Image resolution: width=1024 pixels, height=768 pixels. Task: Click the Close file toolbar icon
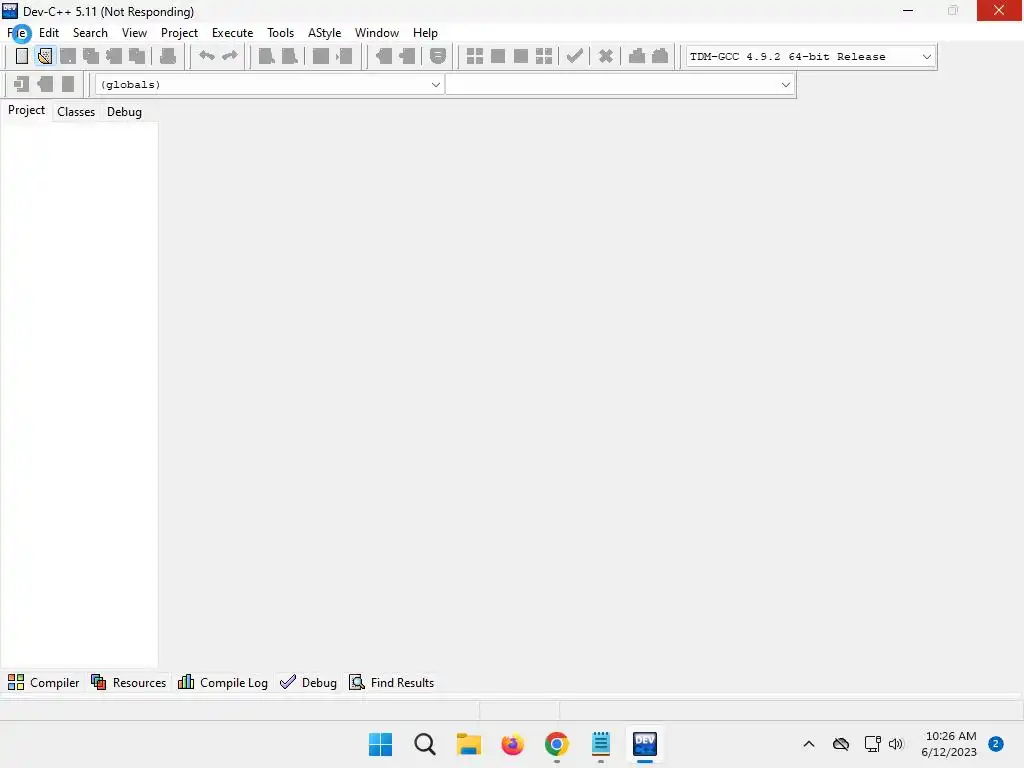coord(114,56)
